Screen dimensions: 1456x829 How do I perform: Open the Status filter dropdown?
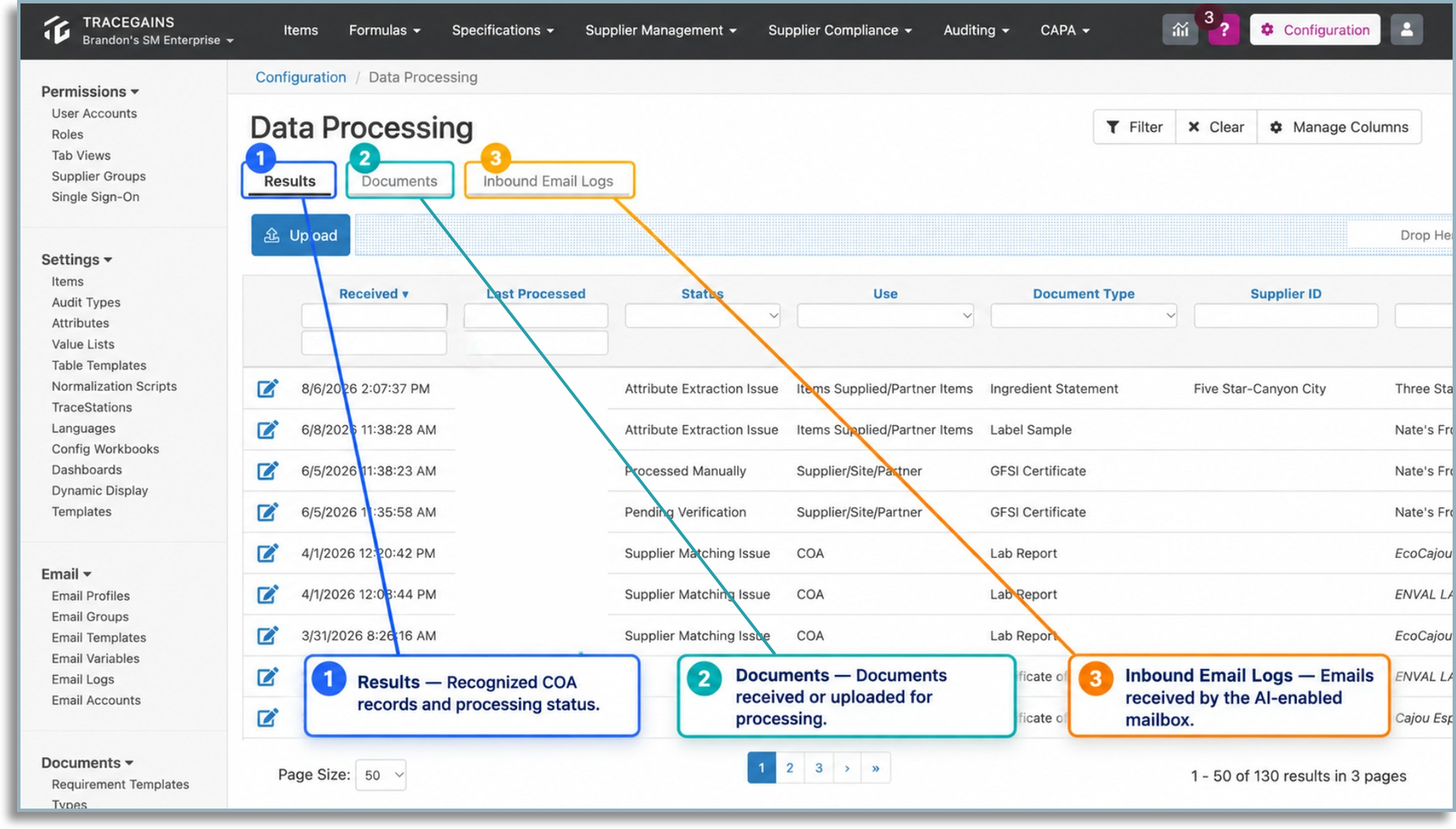click(x=702, y=316)
